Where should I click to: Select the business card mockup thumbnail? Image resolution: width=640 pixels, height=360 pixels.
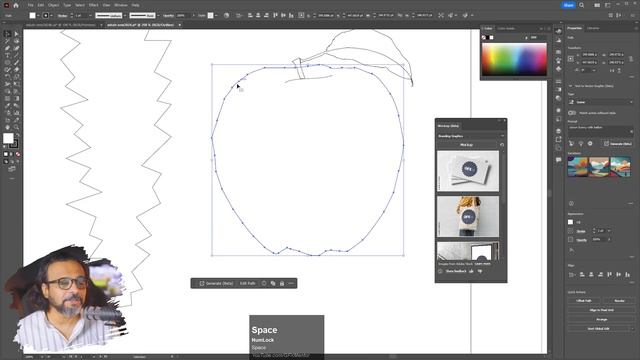[468, 171]
